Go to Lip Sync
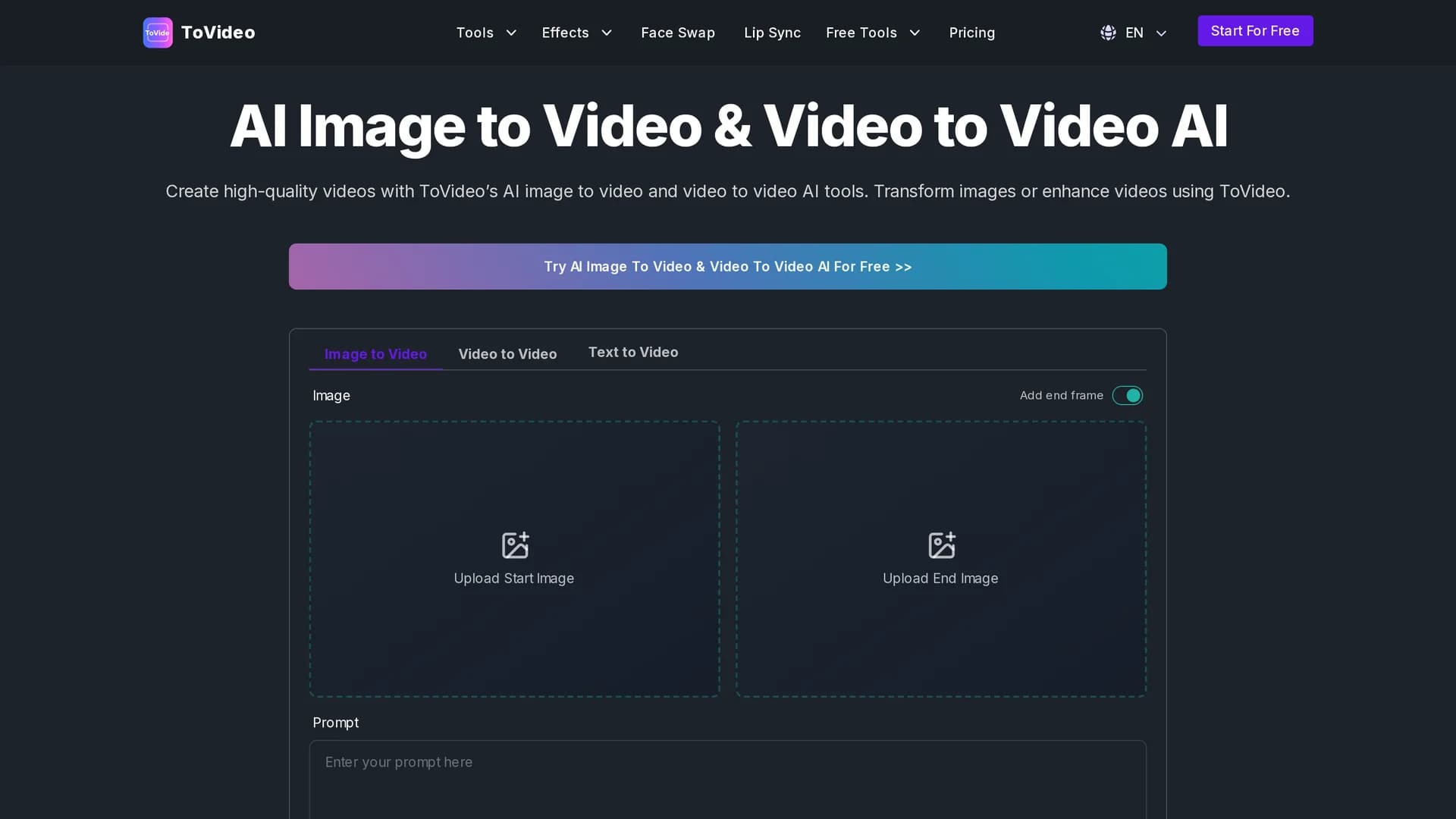Viewport: 1456px width, 819px height. point(772,33)
